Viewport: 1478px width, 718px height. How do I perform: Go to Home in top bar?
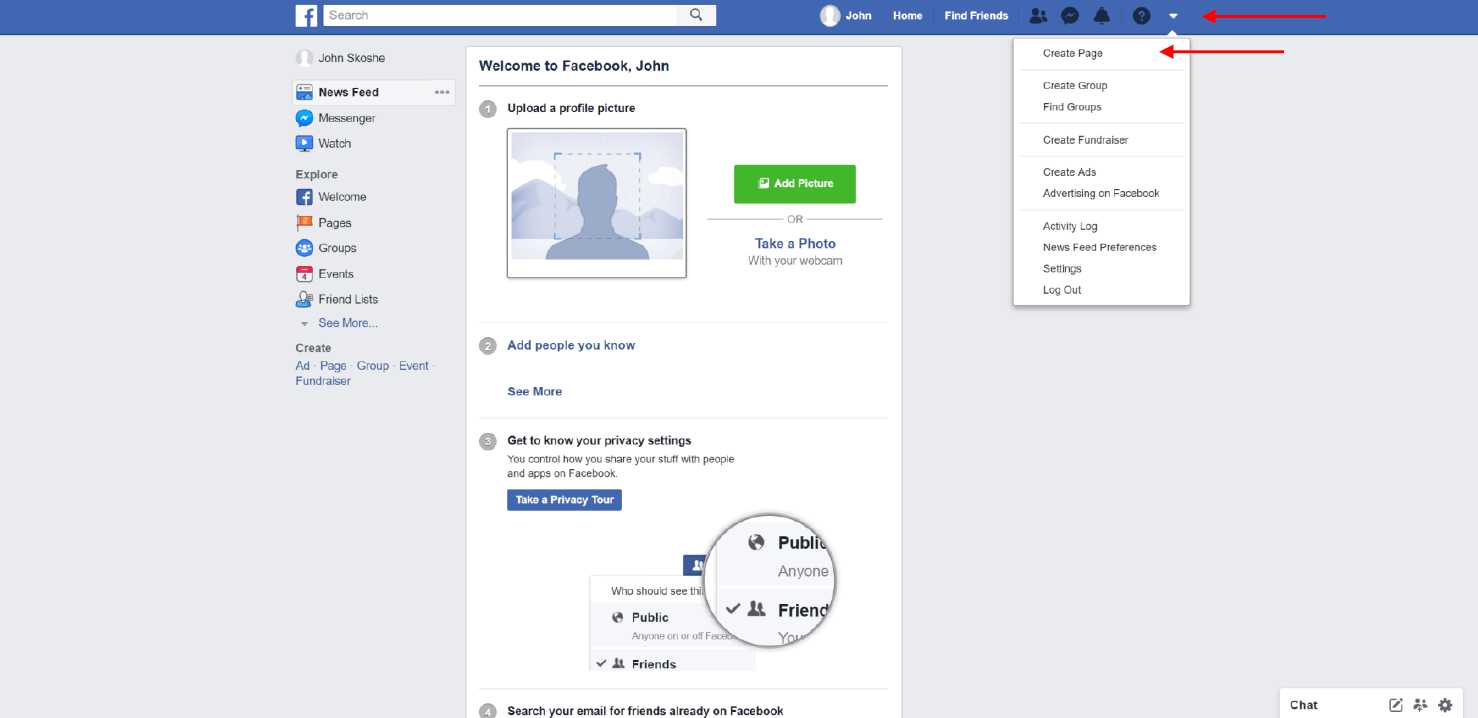(x=908, y=16)
